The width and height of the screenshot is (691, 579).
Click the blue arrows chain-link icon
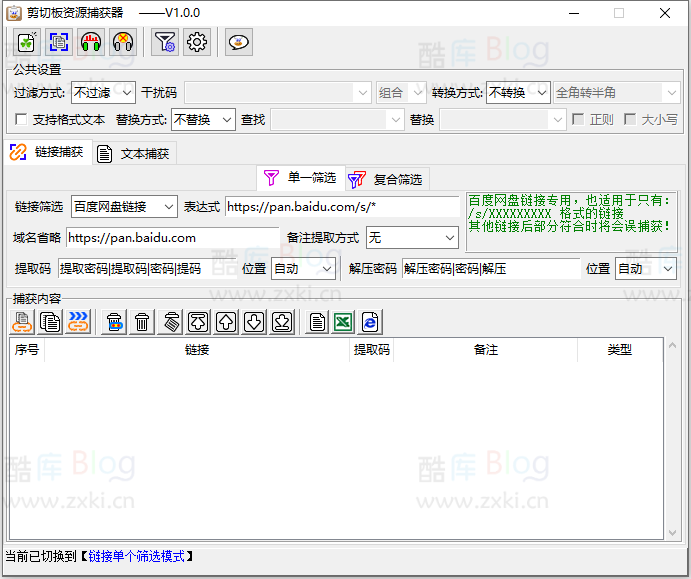click(78, 322)
